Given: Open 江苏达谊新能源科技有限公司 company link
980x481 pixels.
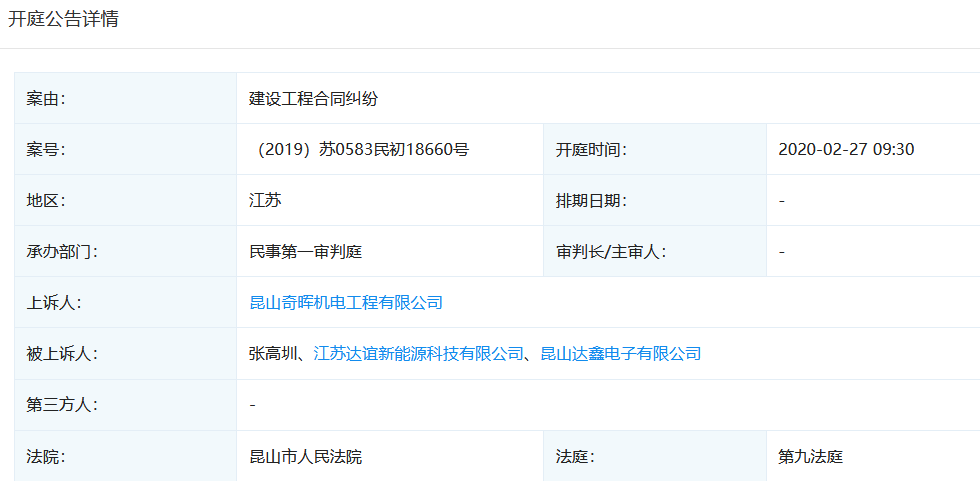Looking at the screenshot, I should (418, 354).
